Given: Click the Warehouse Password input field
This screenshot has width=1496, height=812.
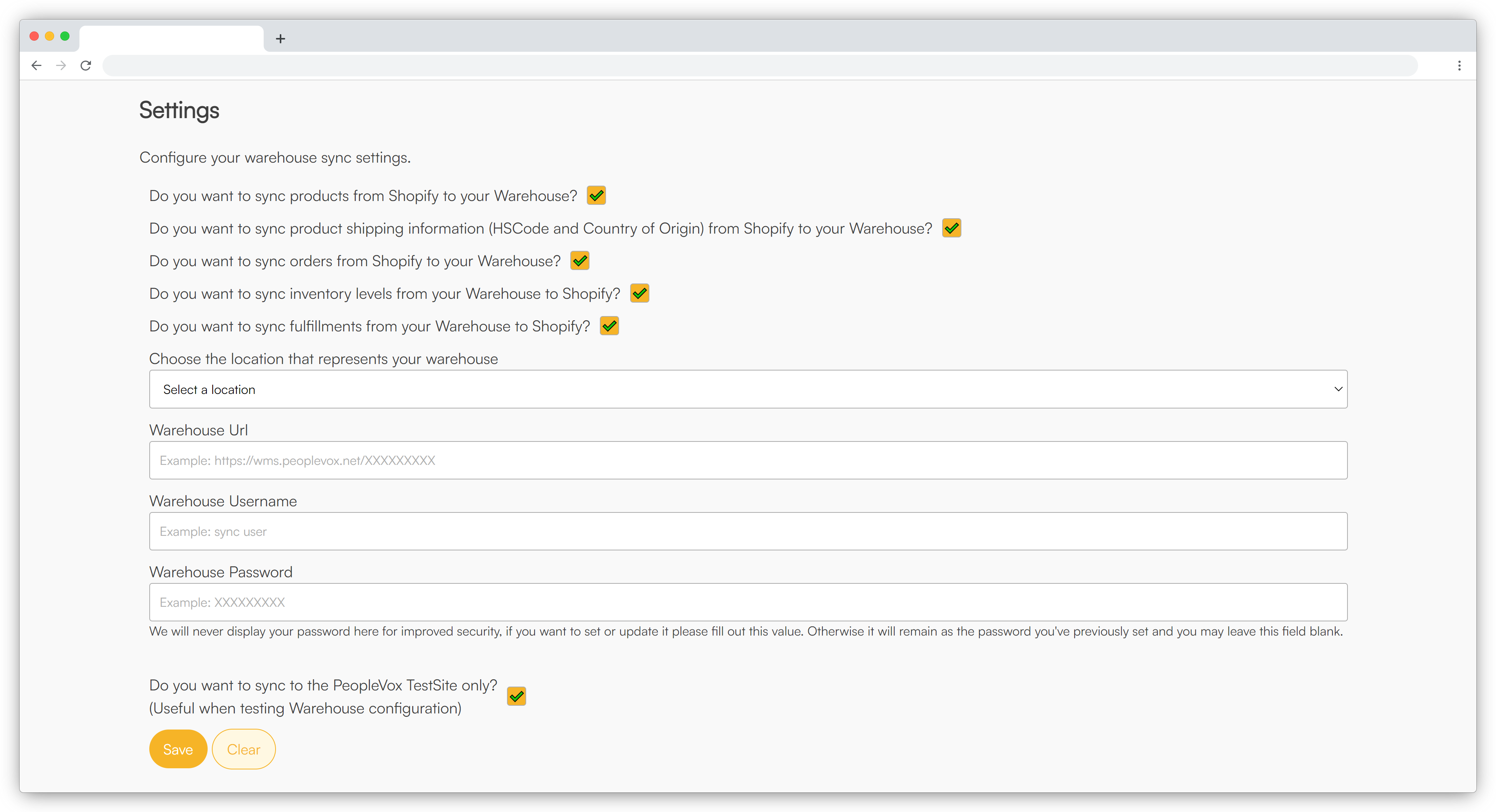Looking at the screenshot, I should click(748, 602).
